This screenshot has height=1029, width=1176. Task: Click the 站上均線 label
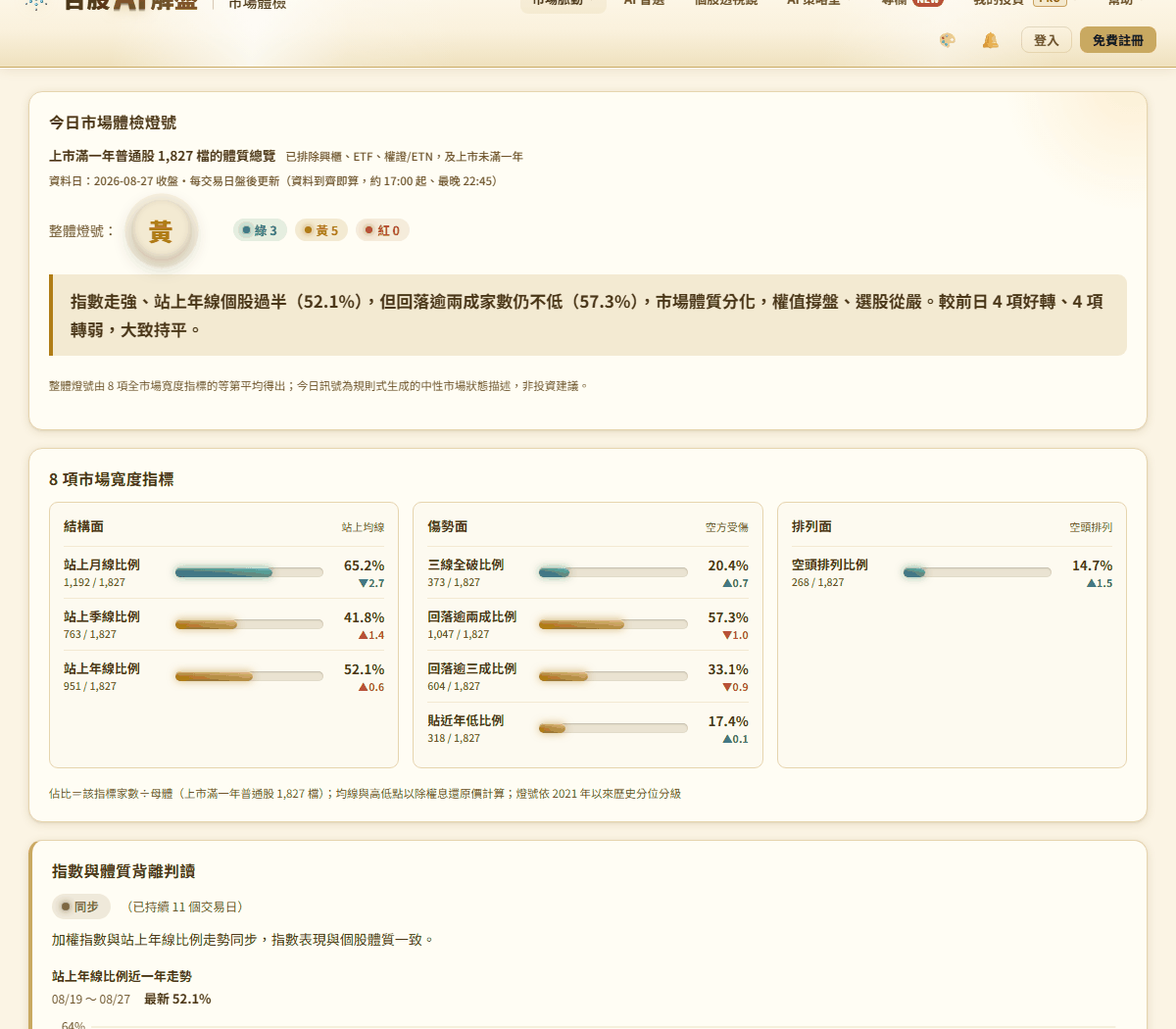click(363, 527)
